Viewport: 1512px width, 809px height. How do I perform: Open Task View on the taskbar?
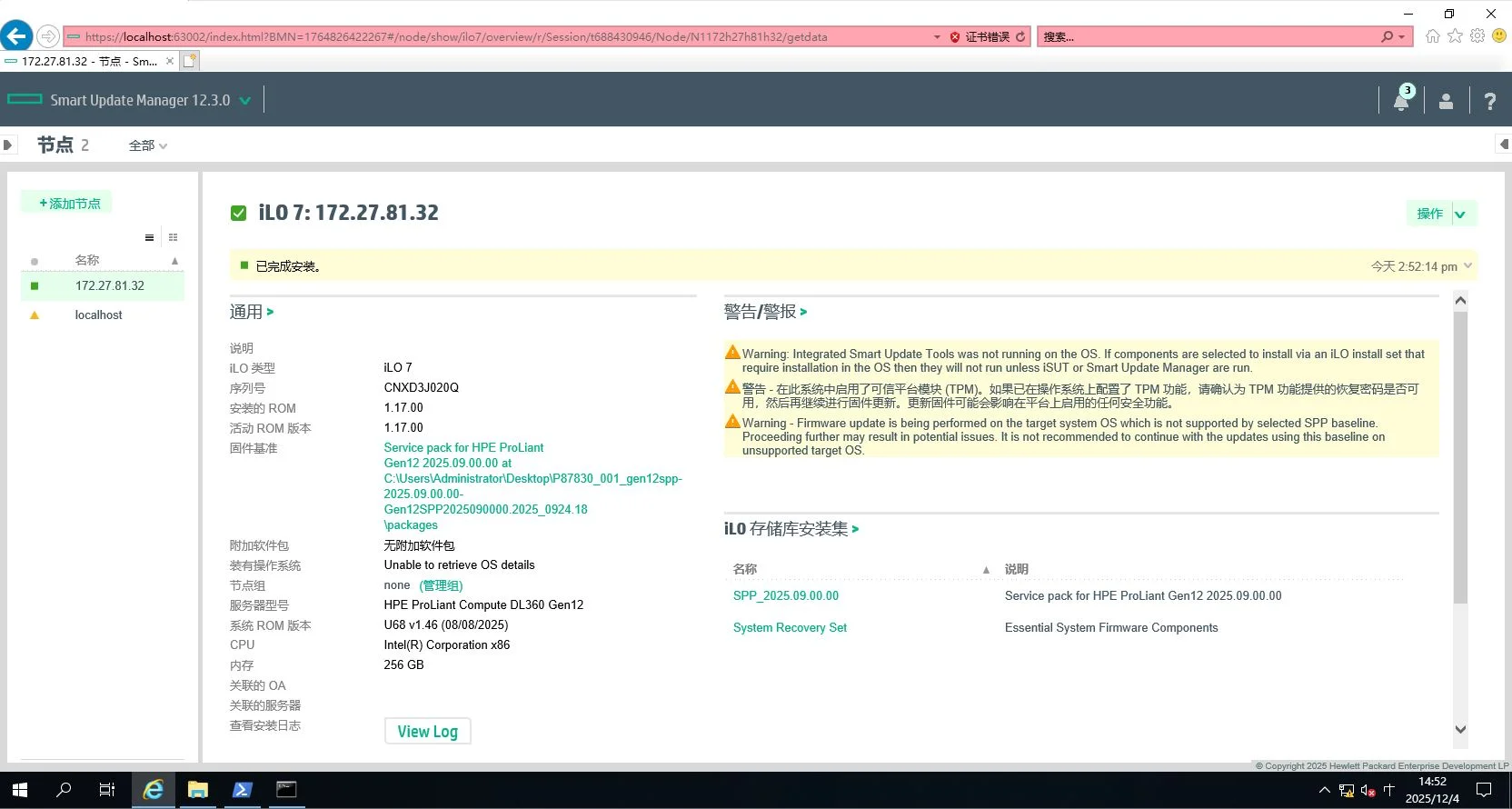[107, 790]
